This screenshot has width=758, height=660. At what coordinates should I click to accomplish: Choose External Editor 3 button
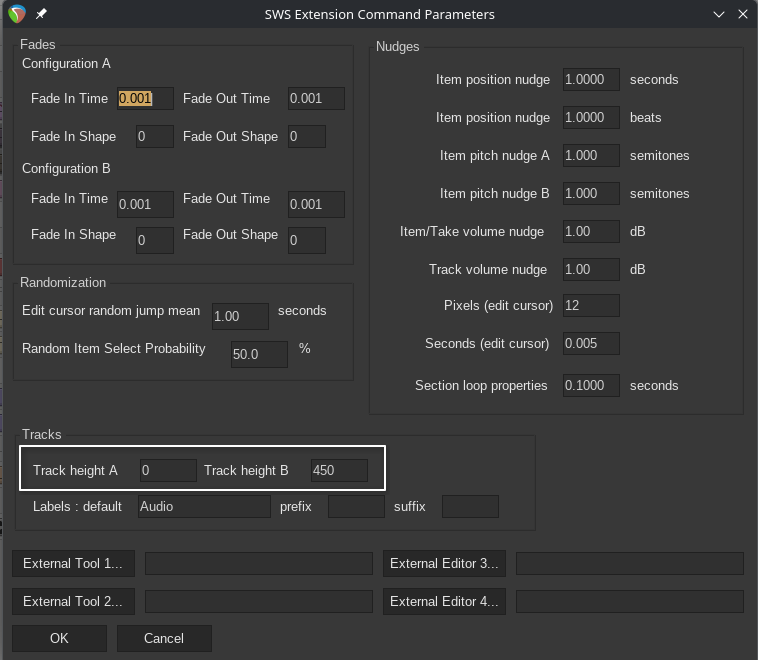pyautogui.click(x=444, y=563)
